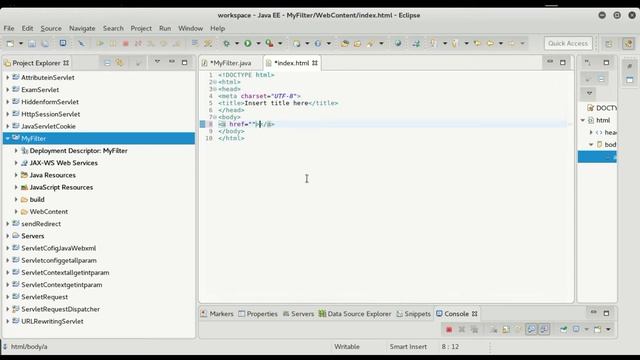Select the JavaServletCookie project

click(48, 126)
